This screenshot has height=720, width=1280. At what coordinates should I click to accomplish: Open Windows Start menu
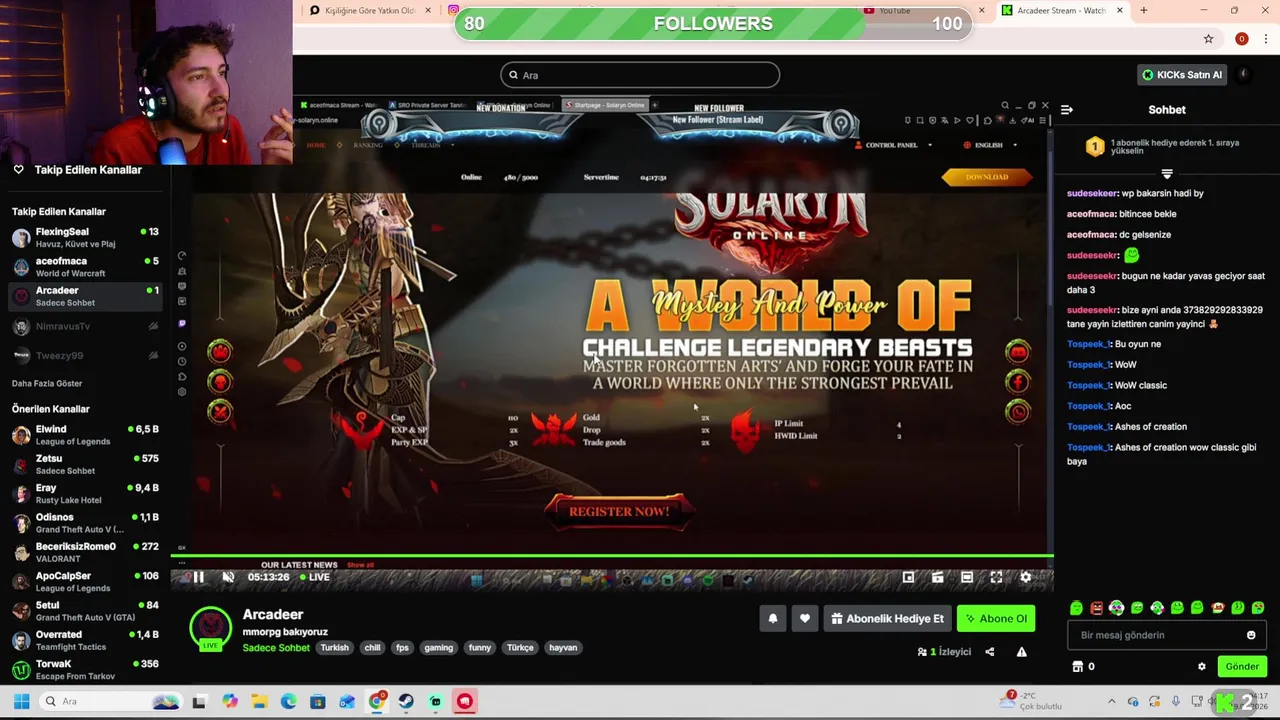(21, 701)
